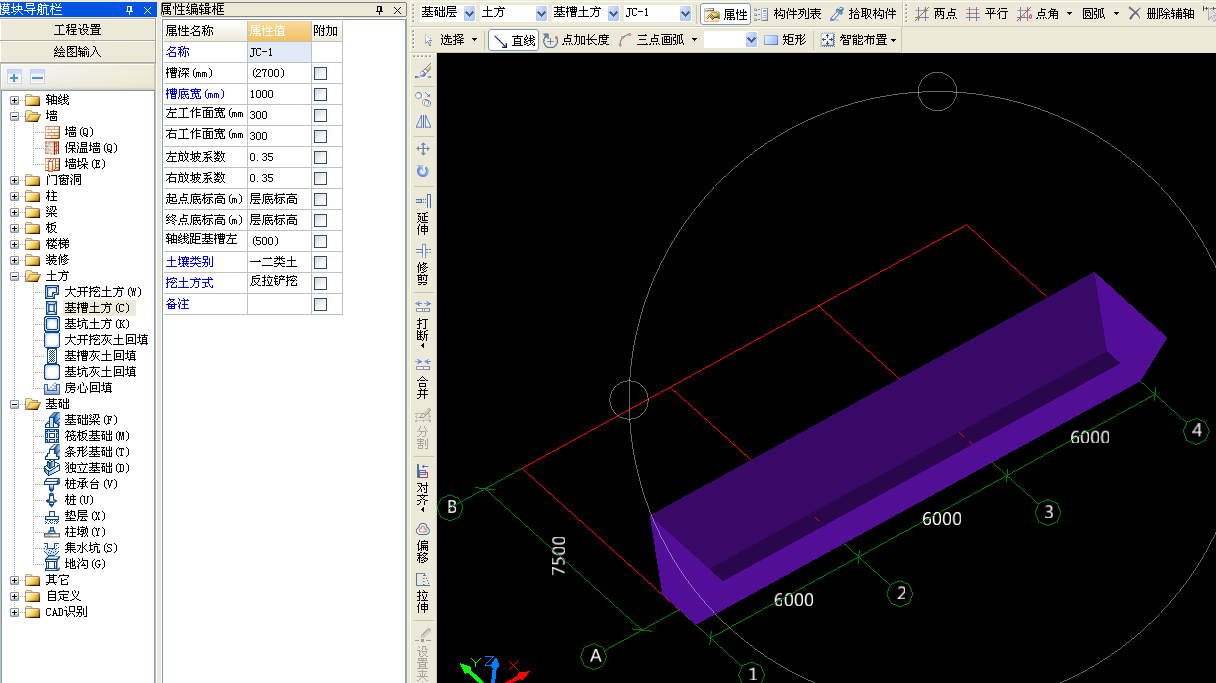Check the 附加 box for 备注

[321, 304]
